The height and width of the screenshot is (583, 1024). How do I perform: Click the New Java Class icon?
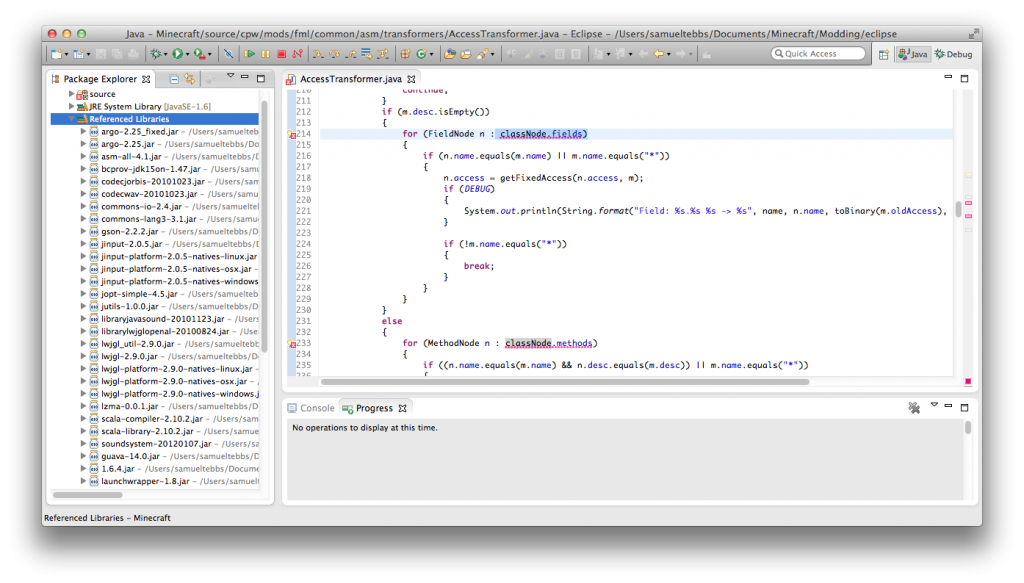421,54
